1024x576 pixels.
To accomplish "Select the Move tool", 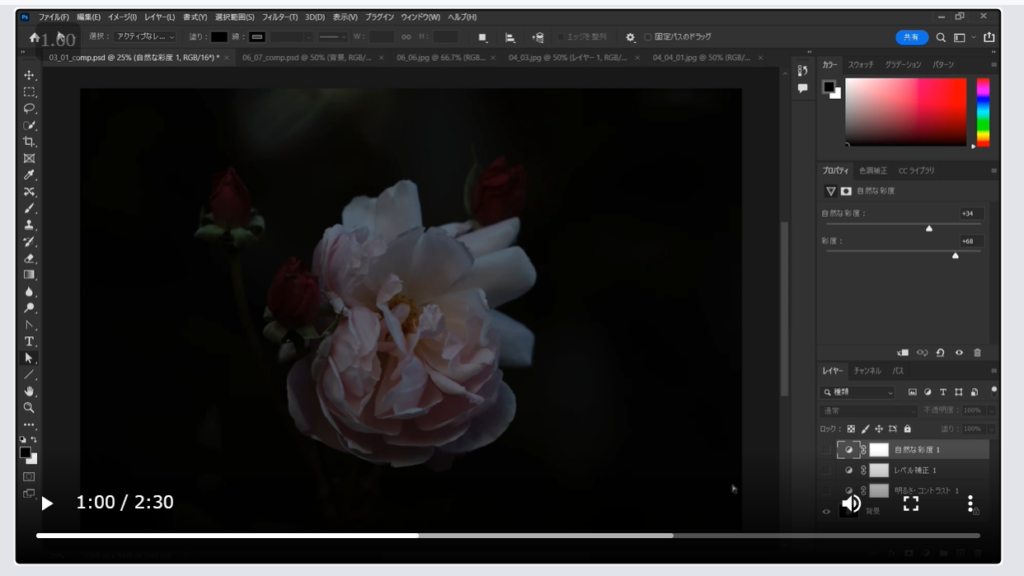I will [29, 75].
